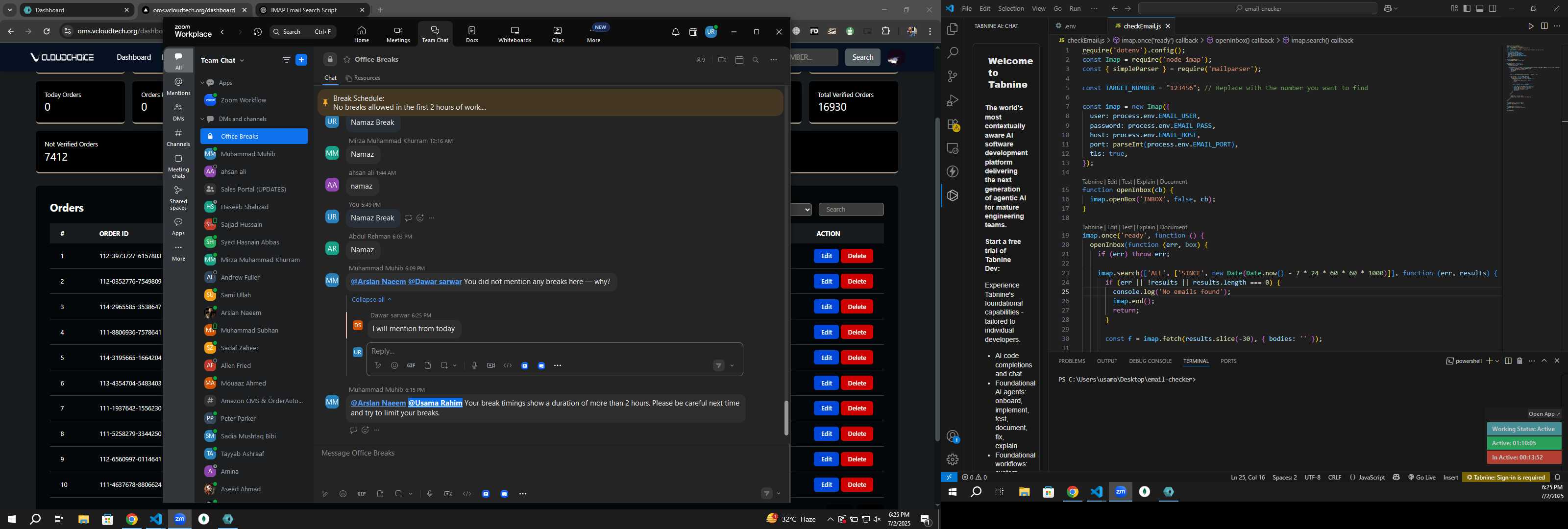Open VS Code Run and Debug view
Screen dimensions: 1568x529
(953, 100)
